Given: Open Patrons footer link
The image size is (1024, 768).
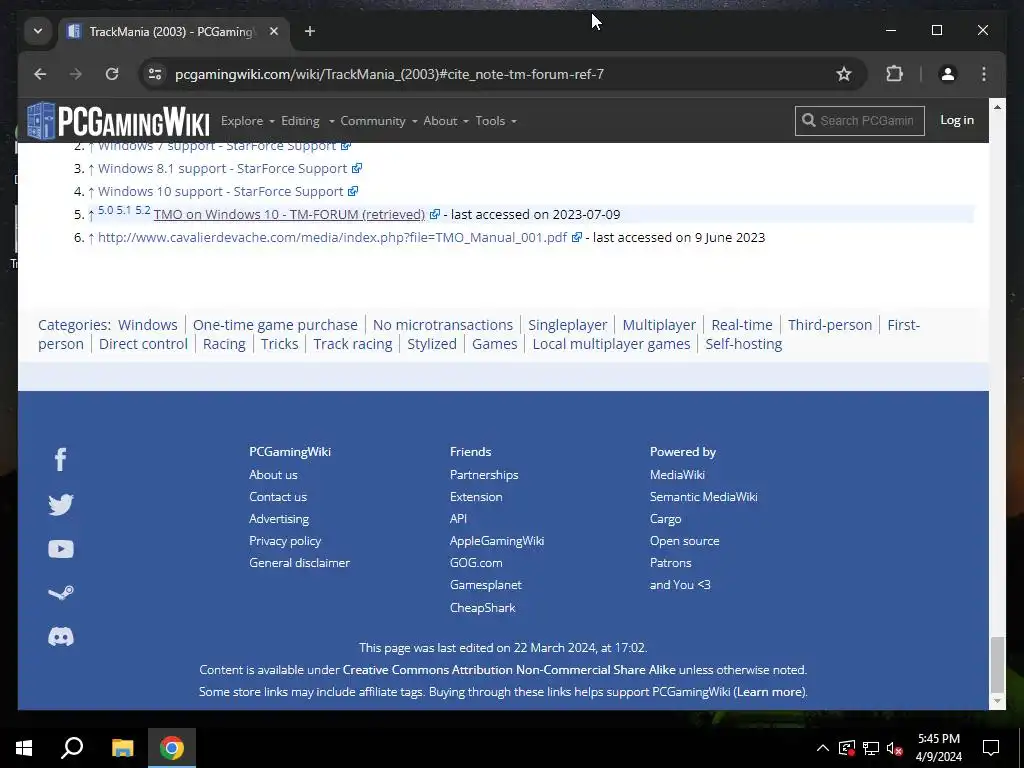Looking at the screenshot, I should point(670,562).
